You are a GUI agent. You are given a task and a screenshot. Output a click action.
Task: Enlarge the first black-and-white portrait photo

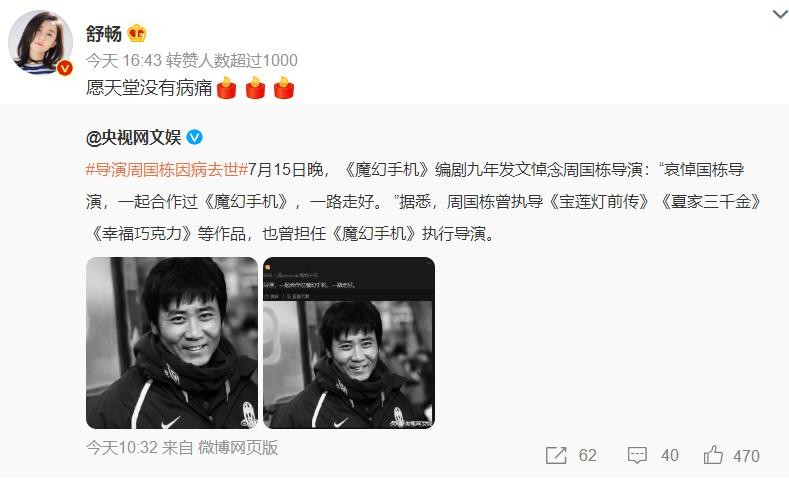point(172,343)
